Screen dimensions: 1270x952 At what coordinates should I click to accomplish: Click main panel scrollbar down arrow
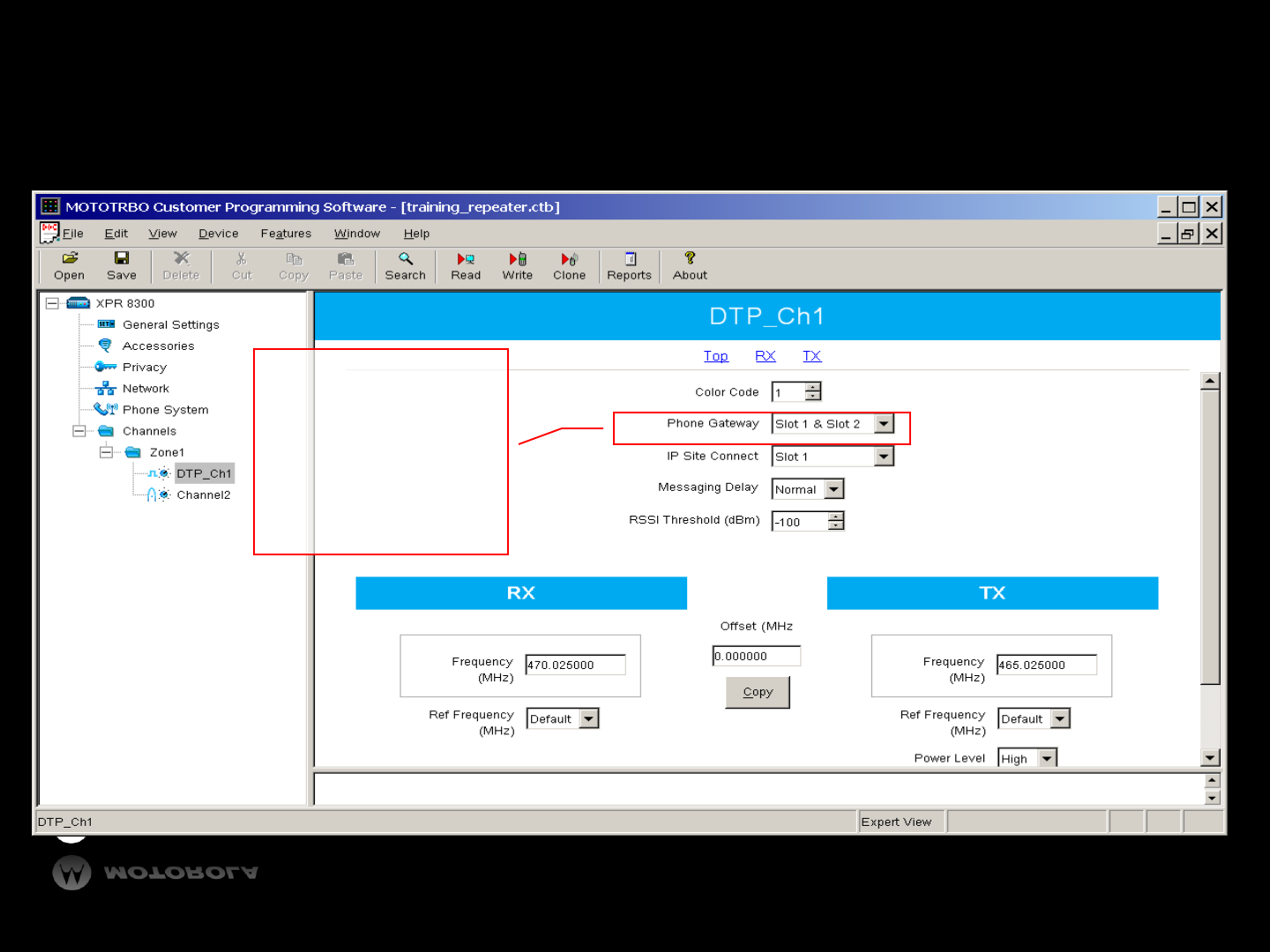click(1210, 758)
